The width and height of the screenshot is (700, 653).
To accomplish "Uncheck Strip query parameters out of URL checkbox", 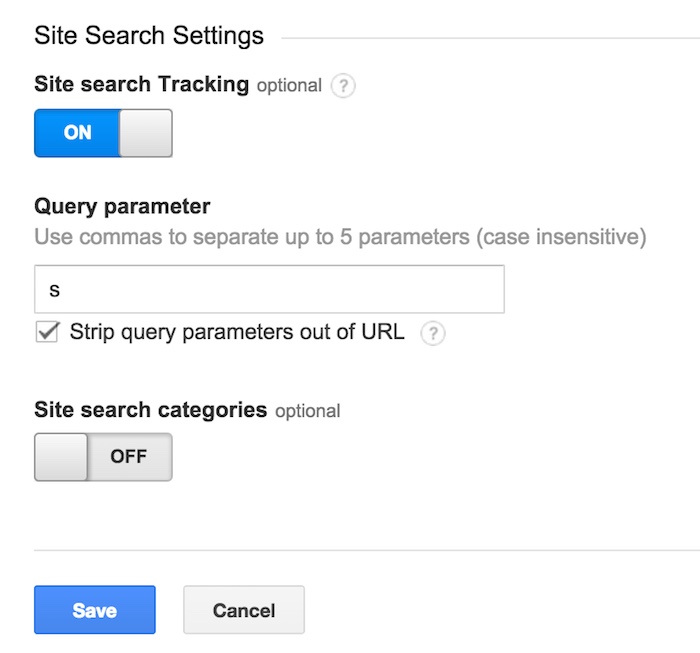I will point(47,332).
